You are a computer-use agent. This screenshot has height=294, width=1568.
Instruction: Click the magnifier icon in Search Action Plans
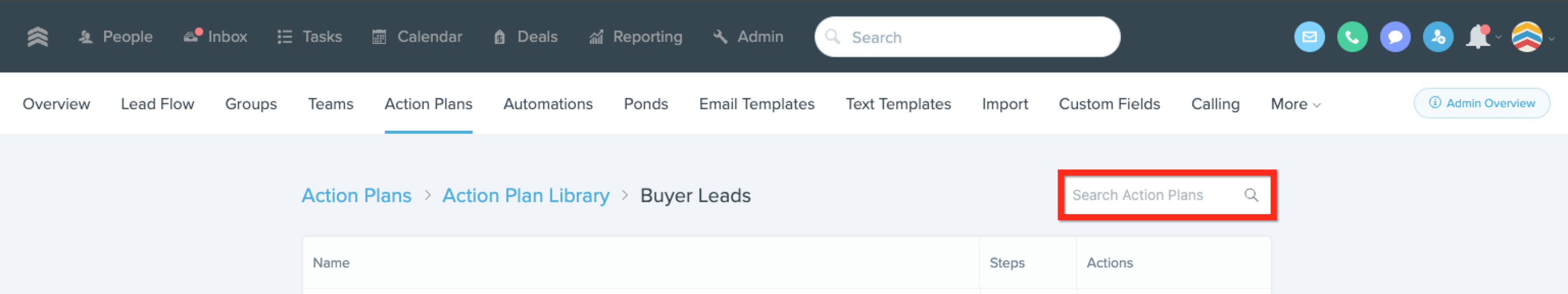1251,195
